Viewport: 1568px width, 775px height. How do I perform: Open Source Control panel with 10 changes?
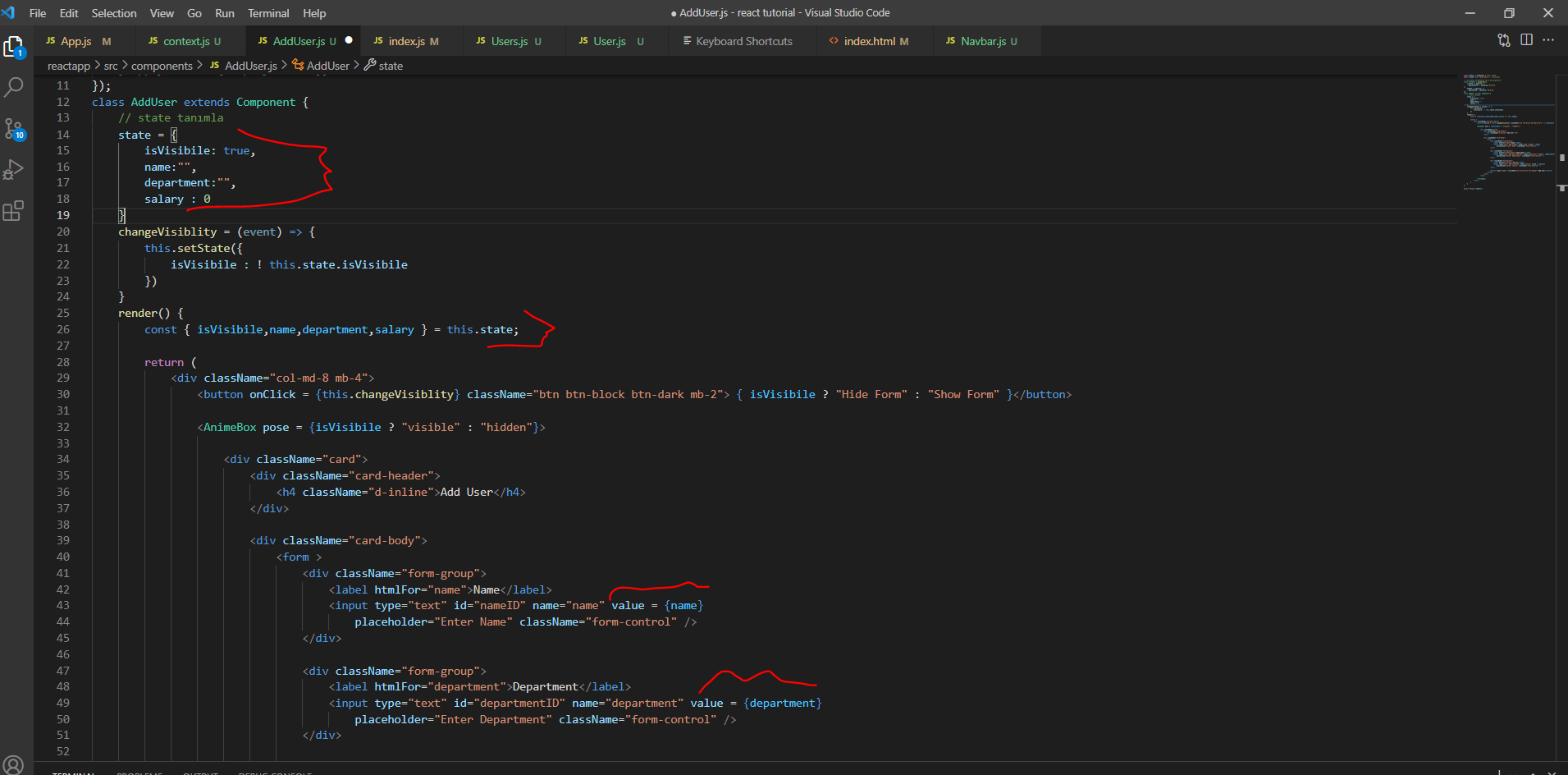(x=14, y=129)
